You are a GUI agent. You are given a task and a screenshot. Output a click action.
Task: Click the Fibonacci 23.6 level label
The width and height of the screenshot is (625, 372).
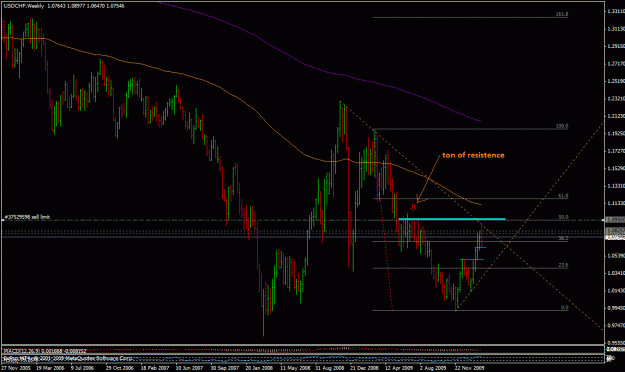564,265
